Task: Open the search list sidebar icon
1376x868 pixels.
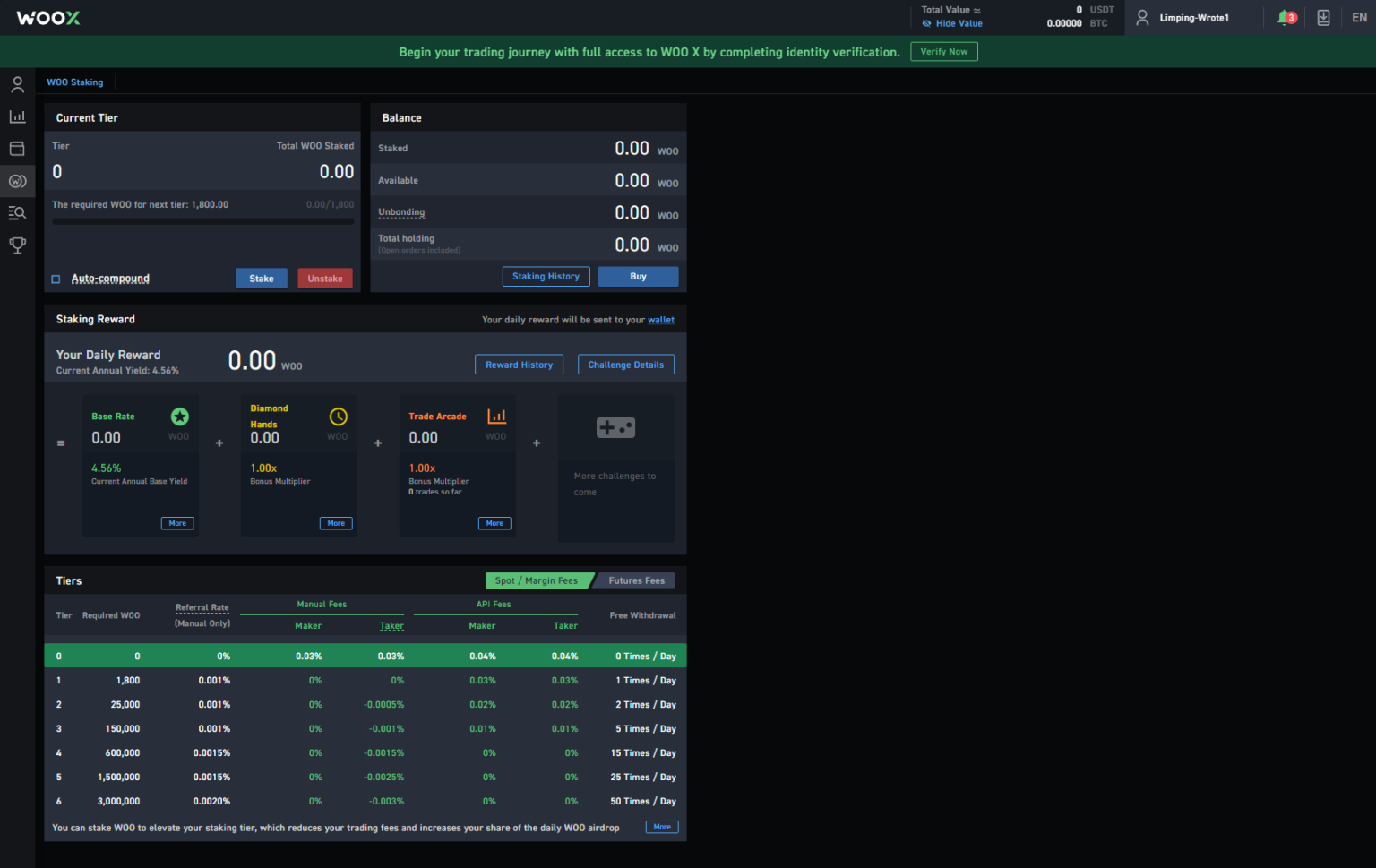Action: click(17, 213)
